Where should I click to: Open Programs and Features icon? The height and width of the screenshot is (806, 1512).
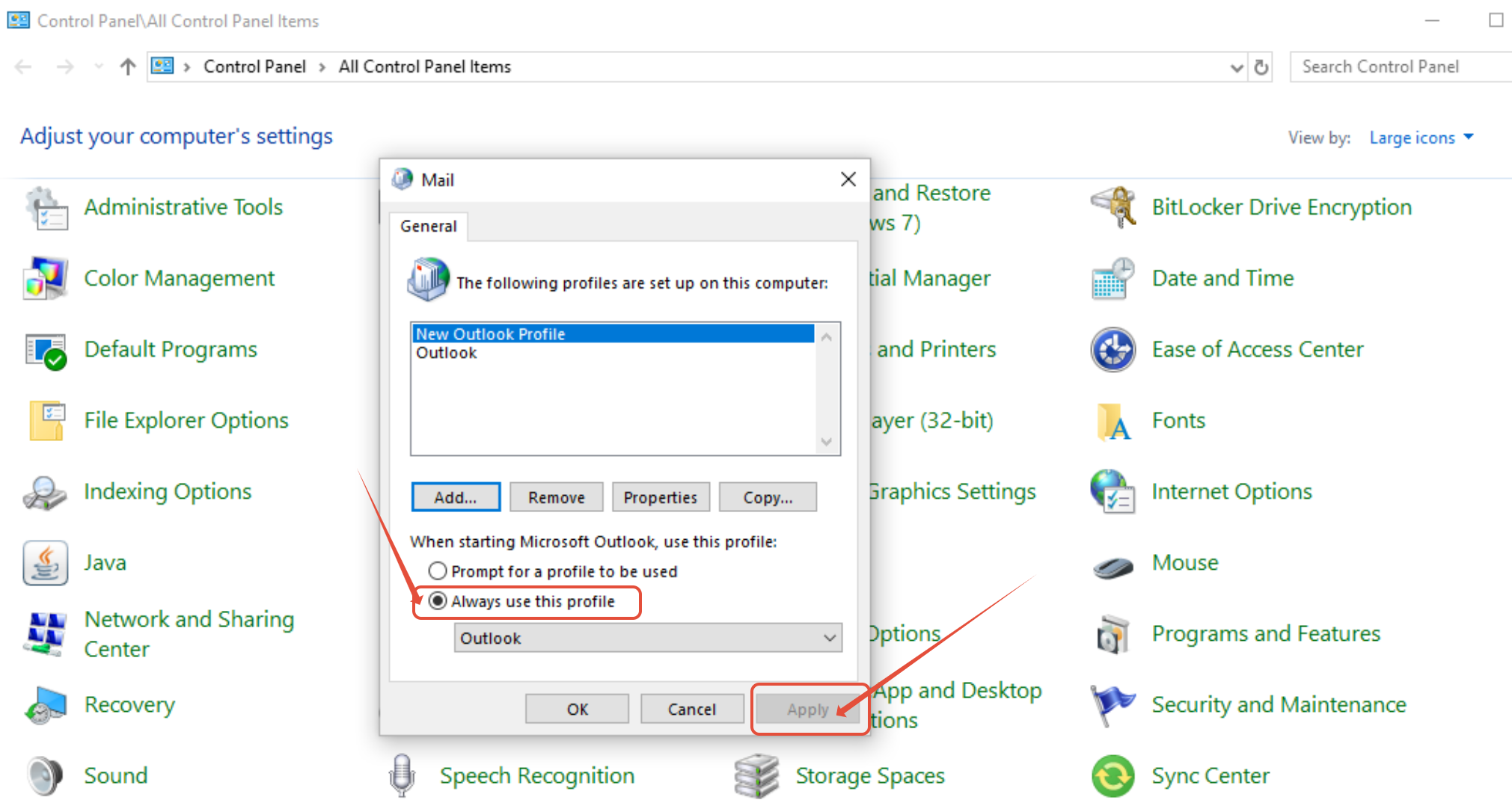point(1113,633)
